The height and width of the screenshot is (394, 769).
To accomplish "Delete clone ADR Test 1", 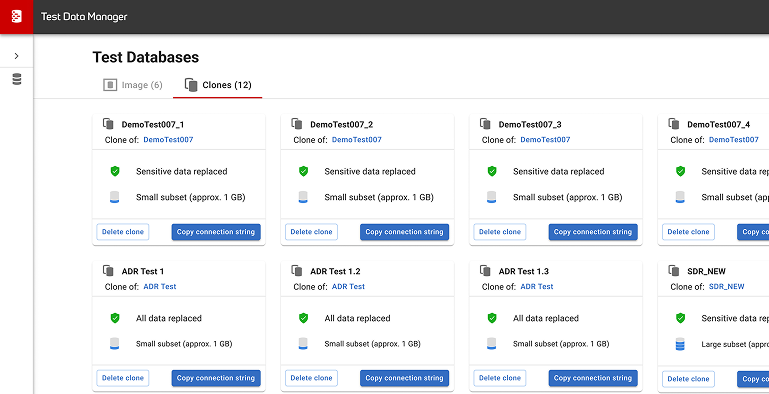I will click(123, 378).
